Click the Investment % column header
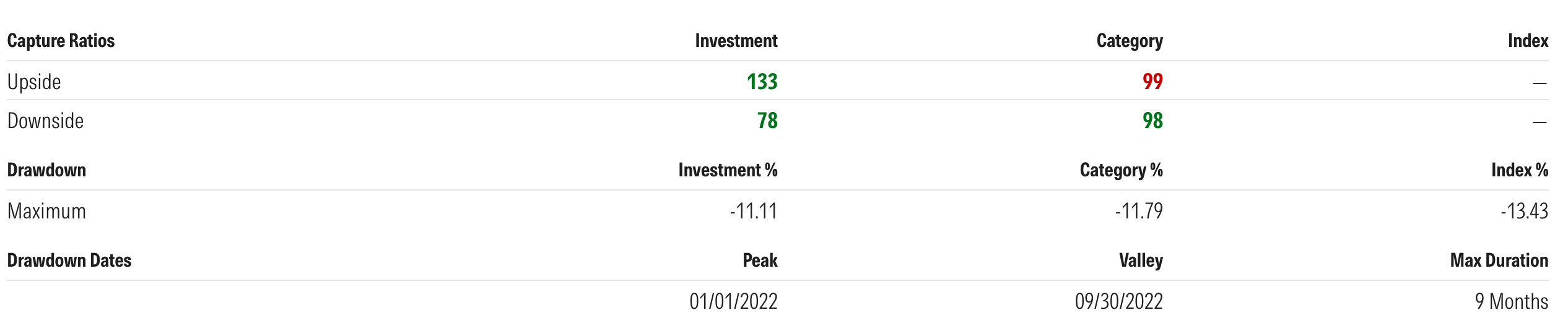Screen dimensions: 1568x323 (x=728, y=170)
